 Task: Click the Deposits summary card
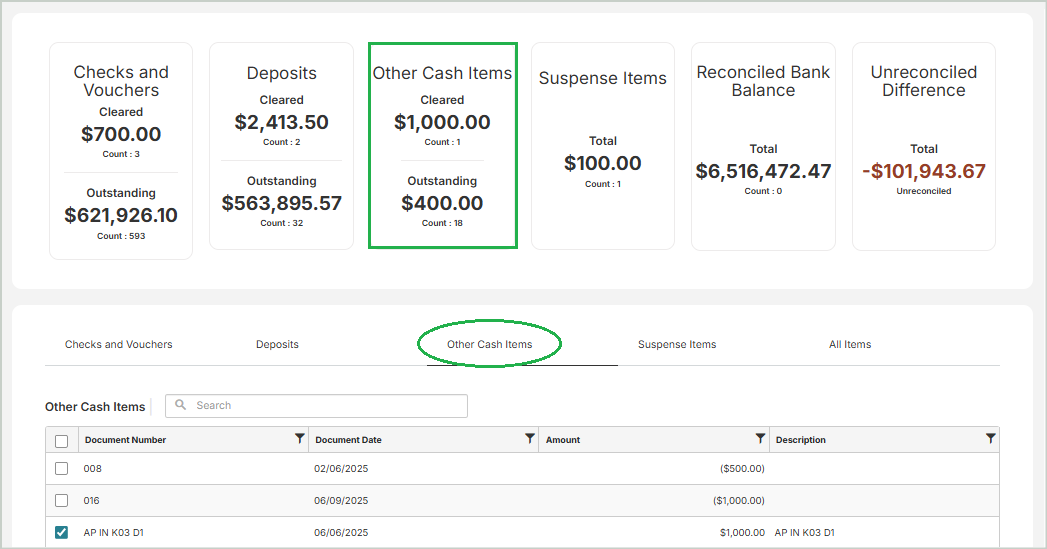(x=281, y=146)
